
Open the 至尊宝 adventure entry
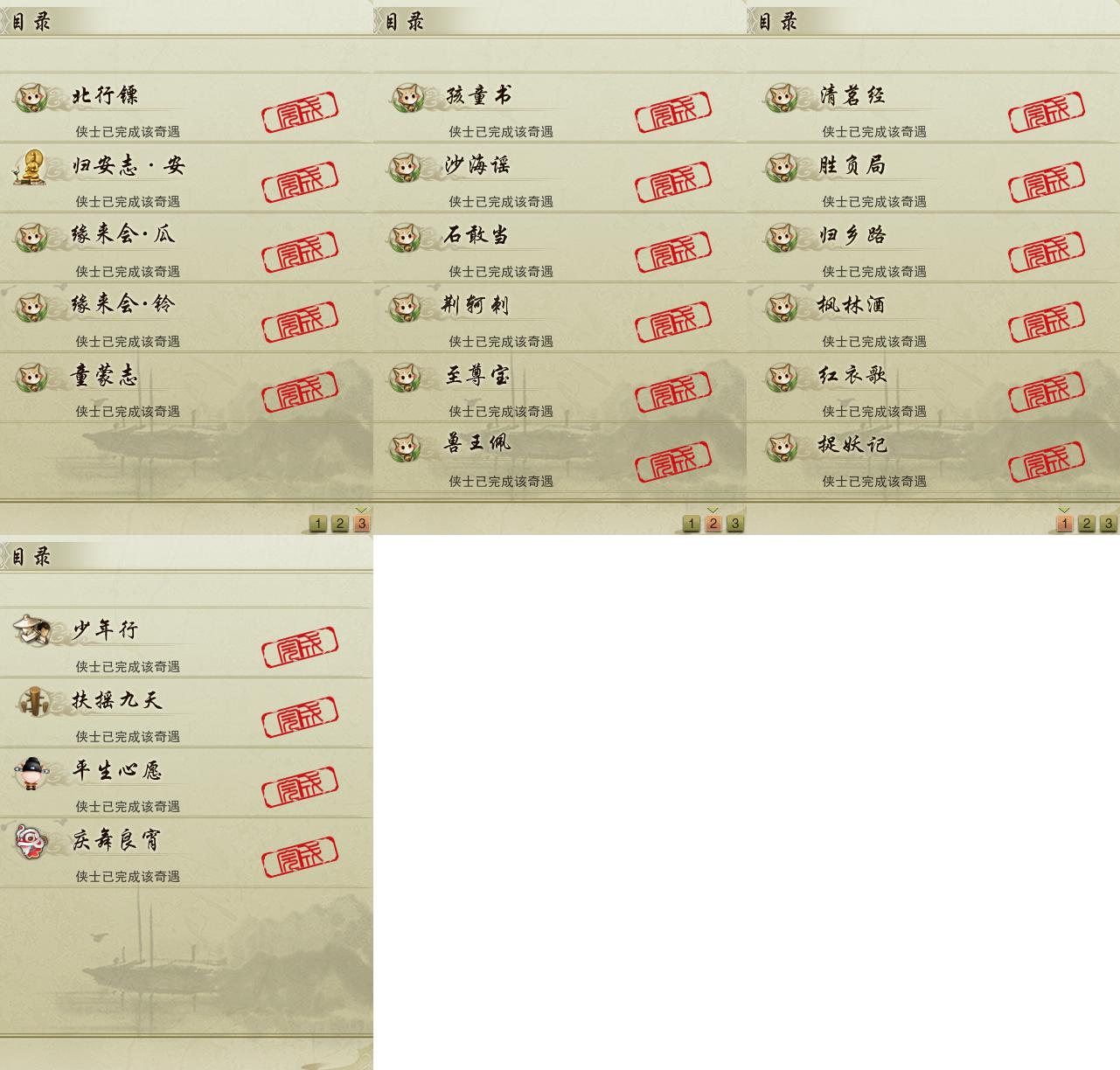pos(560,387)
